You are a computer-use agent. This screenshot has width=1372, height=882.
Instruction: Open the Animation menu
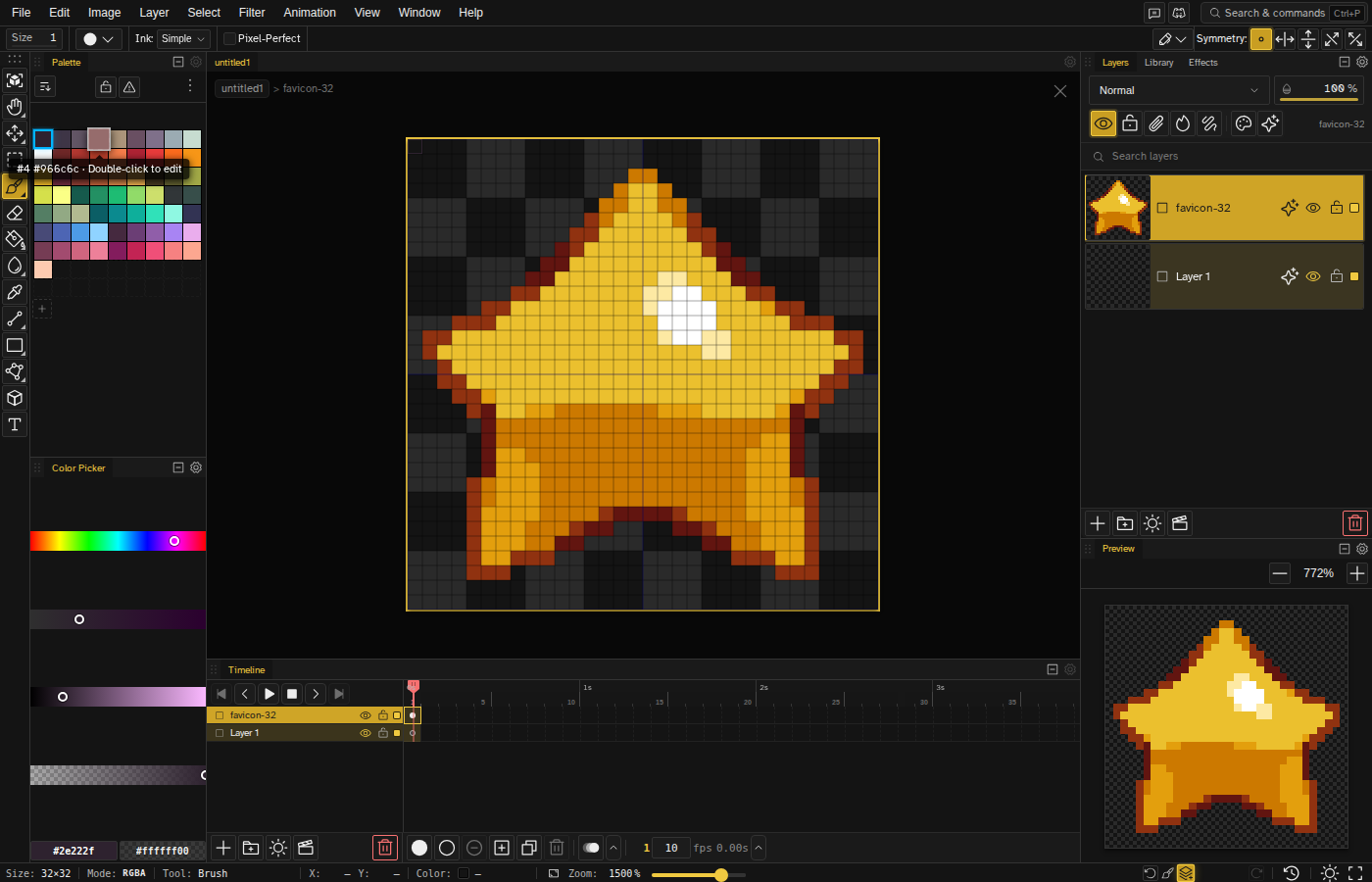pos(310,13)
